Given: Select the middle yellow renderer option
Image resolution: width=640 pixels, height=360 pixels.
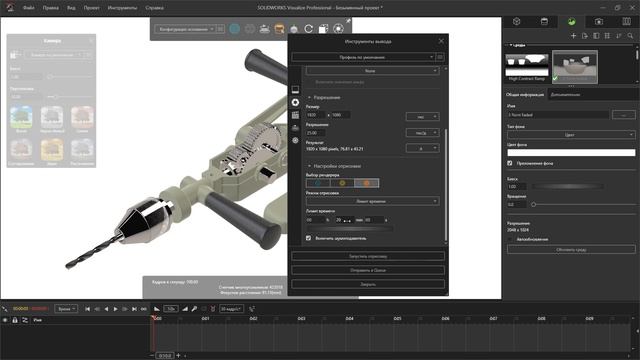Looking at the screenshot, I should 342,183.
